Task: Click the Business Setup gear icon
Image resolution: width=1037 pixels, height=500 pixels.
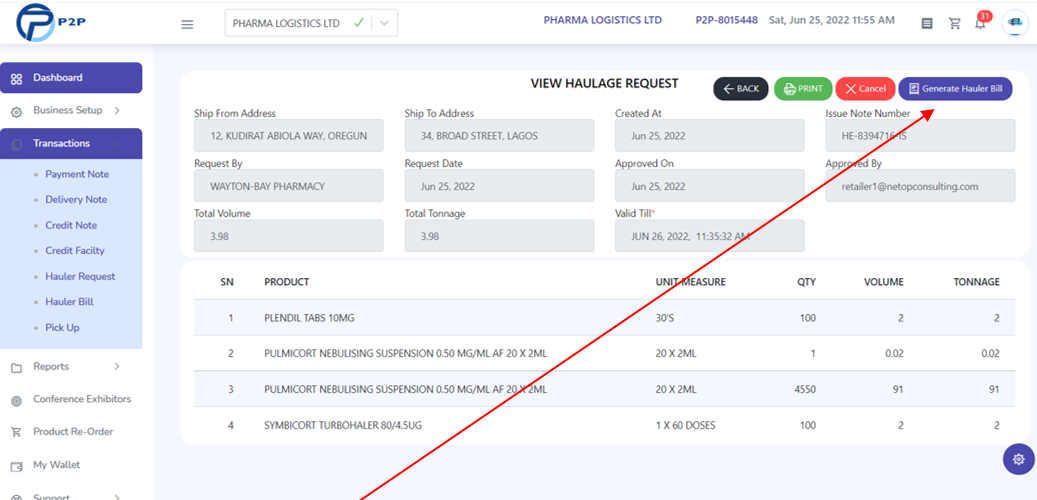Action: (17, 111)
